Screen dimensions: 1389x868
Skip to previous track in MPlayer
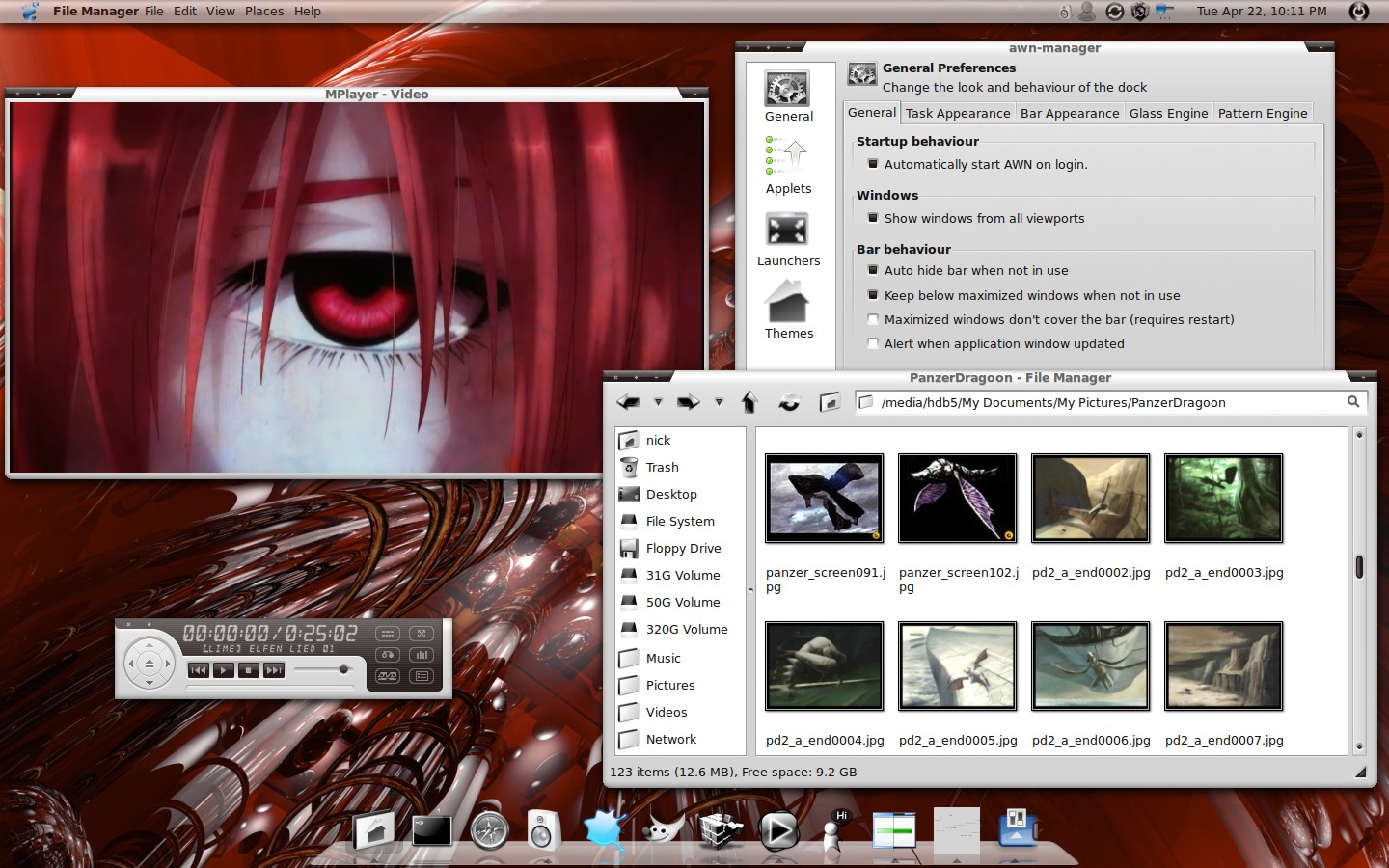pyautogui.click(x=199, y=670)
